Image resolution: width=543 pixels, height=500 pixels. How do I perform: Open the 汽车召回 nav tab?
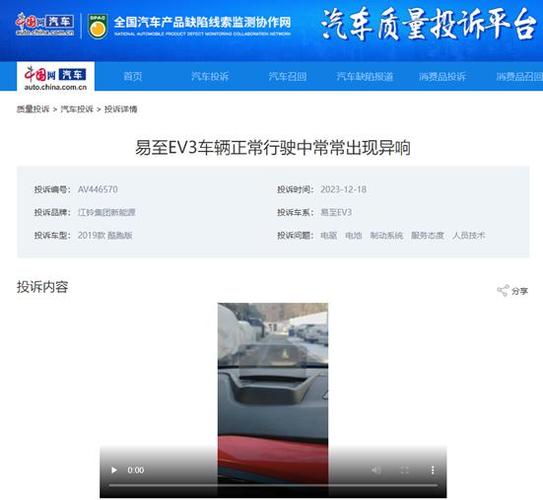click(287, 76)
